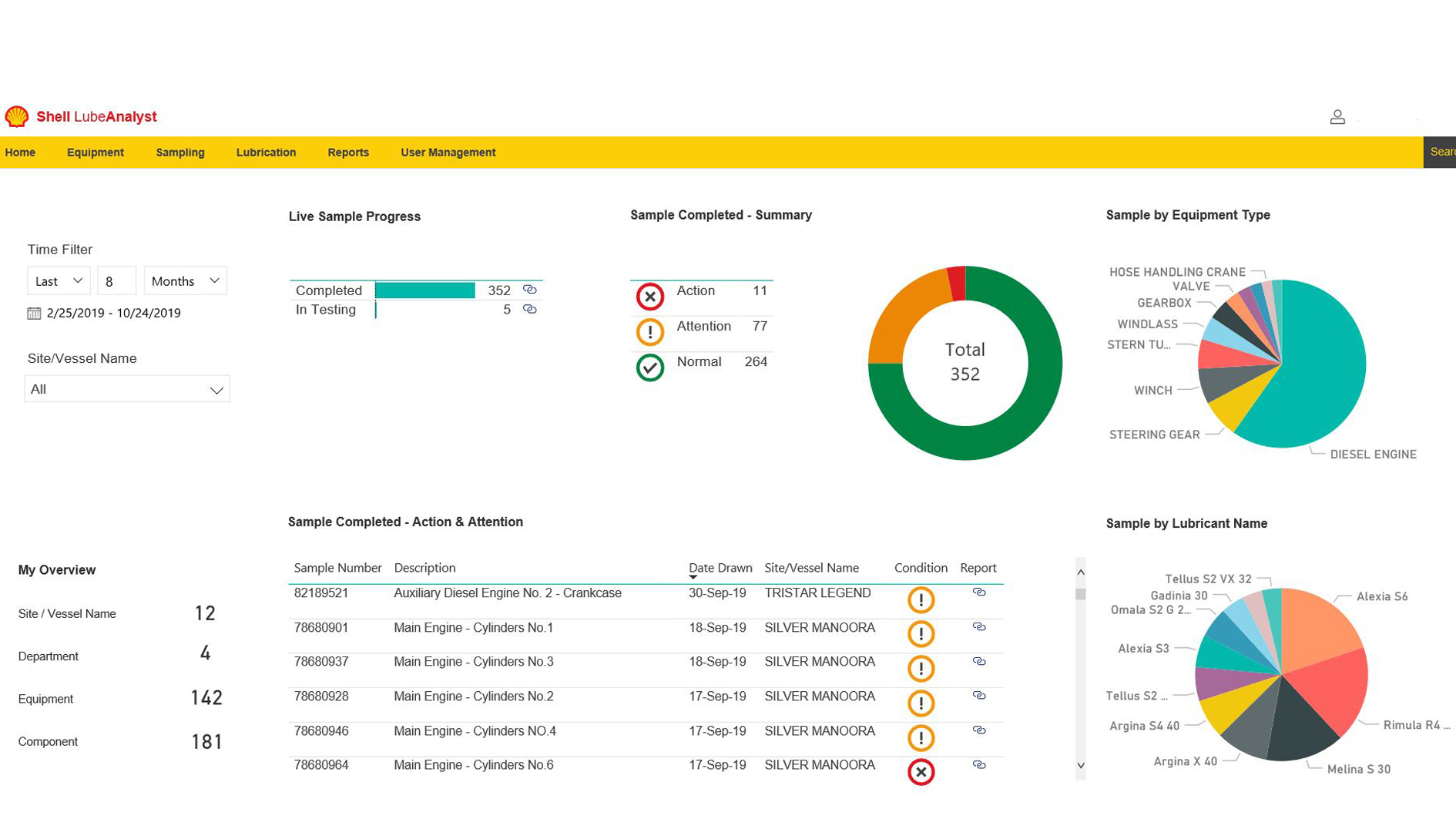Open report link for sample 82189521
Image resolution: width=1456 pixels, height=819 pixels.
[979, 592]
